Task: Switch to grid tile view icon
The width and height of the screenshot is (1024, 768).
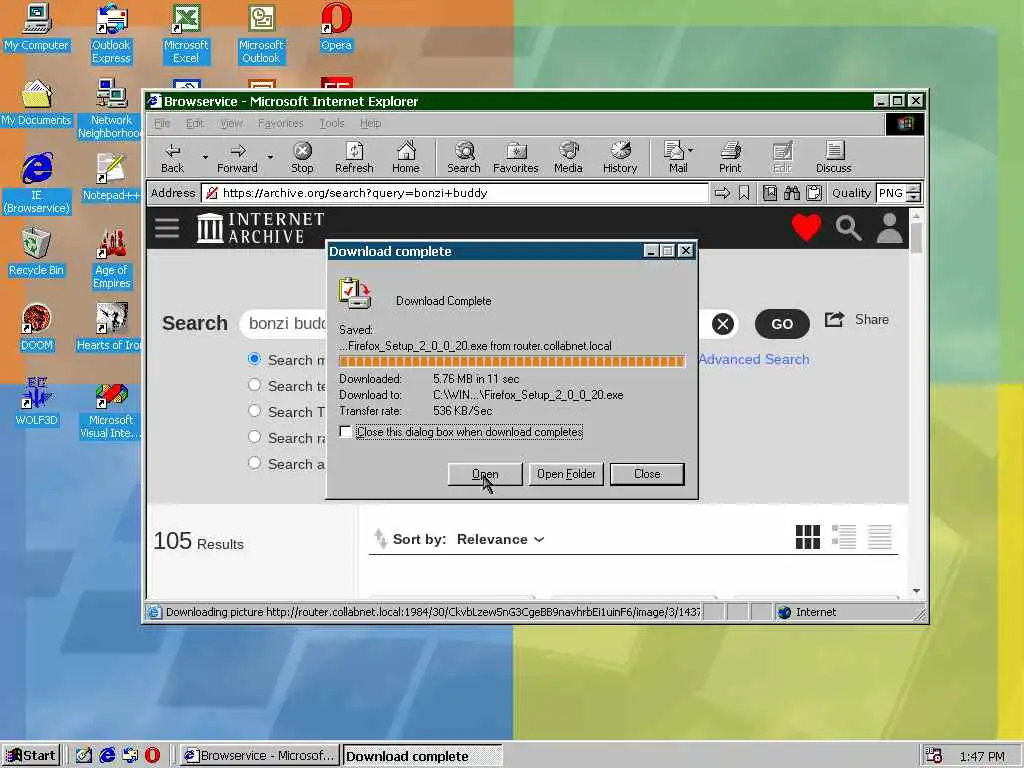Action: [808, 537]
